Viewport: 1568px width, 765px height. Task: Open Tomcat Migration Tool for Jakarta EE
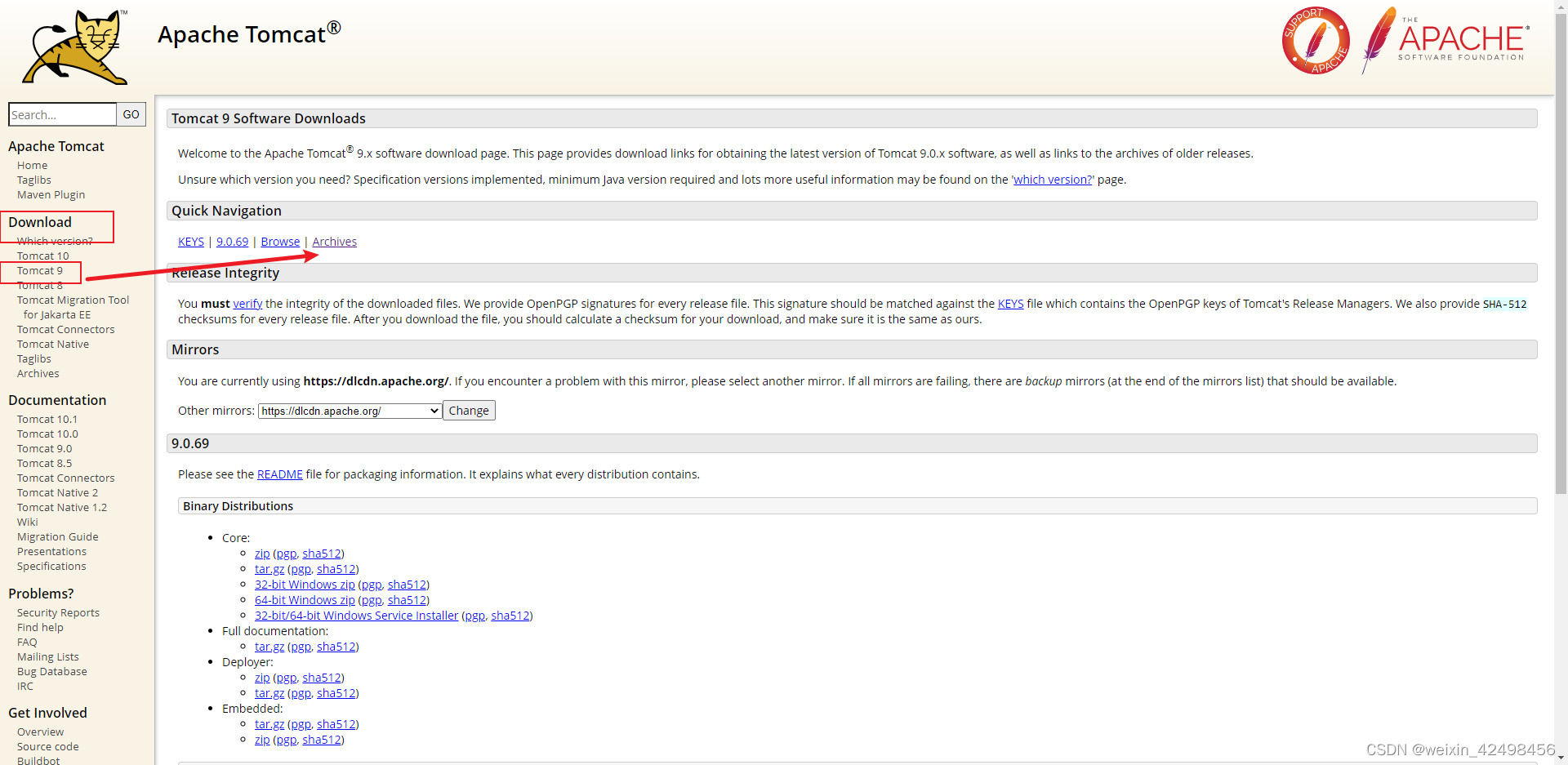pos(73,307)
